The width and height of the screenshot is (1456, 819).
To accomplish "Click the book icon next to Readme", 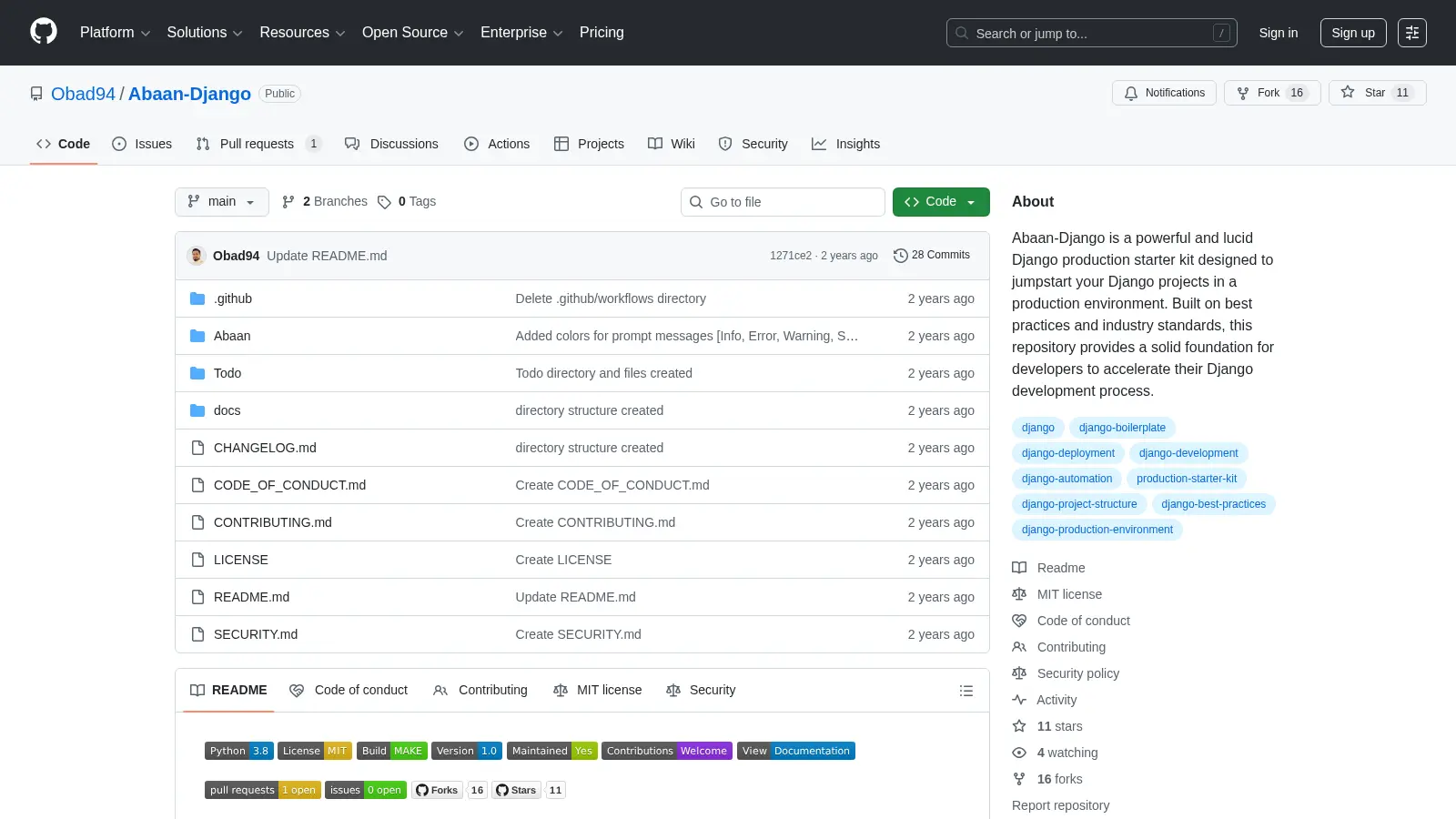I will tap(1019, 568).
